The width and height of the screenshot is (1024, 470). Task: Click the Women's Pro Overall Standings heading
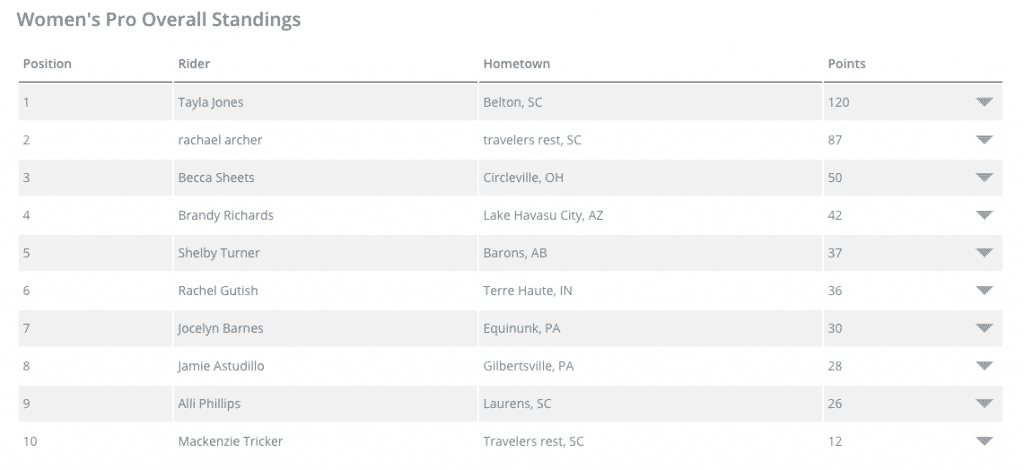(159, 20)
